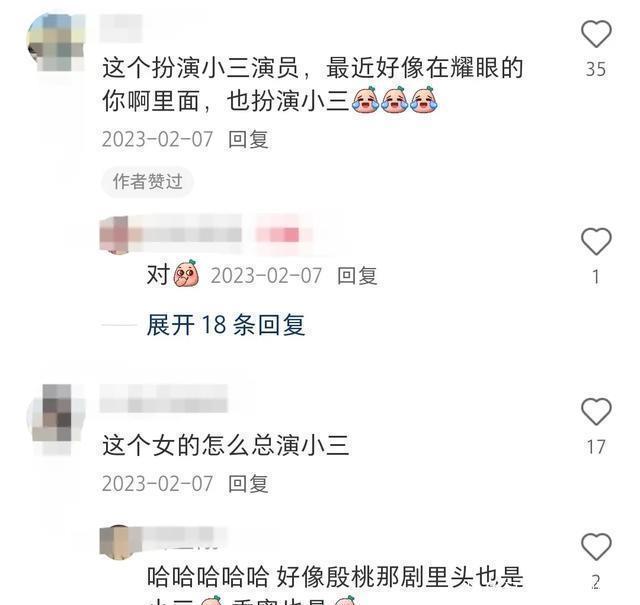The image size is (640, 605).
Task: Open avatar of the 哈哈哈哈哈 reply author
Action: pyautogui.click(x=114, y=540)
